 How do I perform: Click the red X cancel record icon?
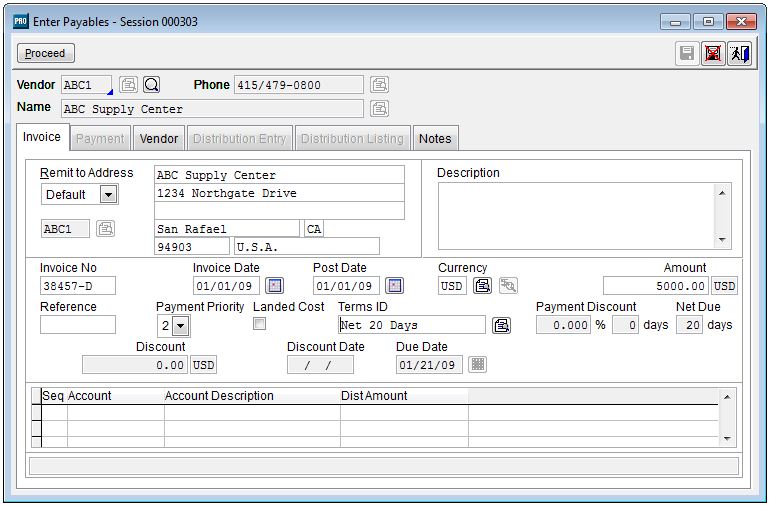713,53
